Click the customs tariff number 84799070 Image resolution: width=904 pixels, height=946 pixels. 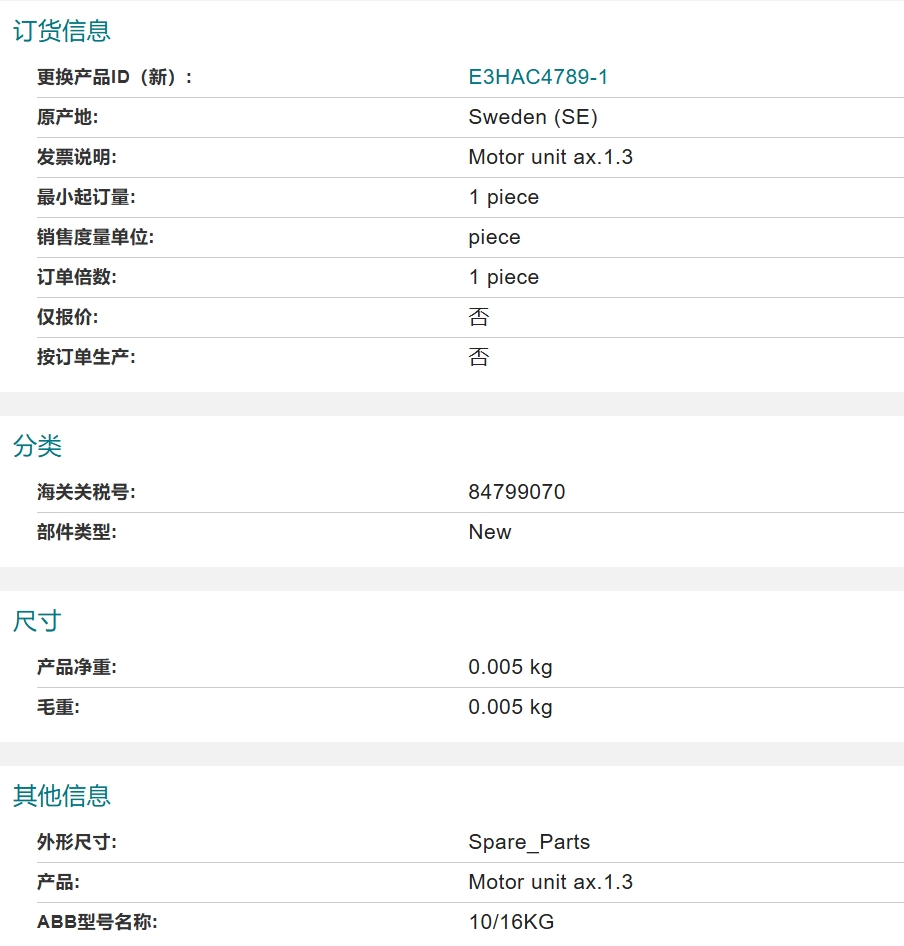pyautogui.click(x=517, y=492)
